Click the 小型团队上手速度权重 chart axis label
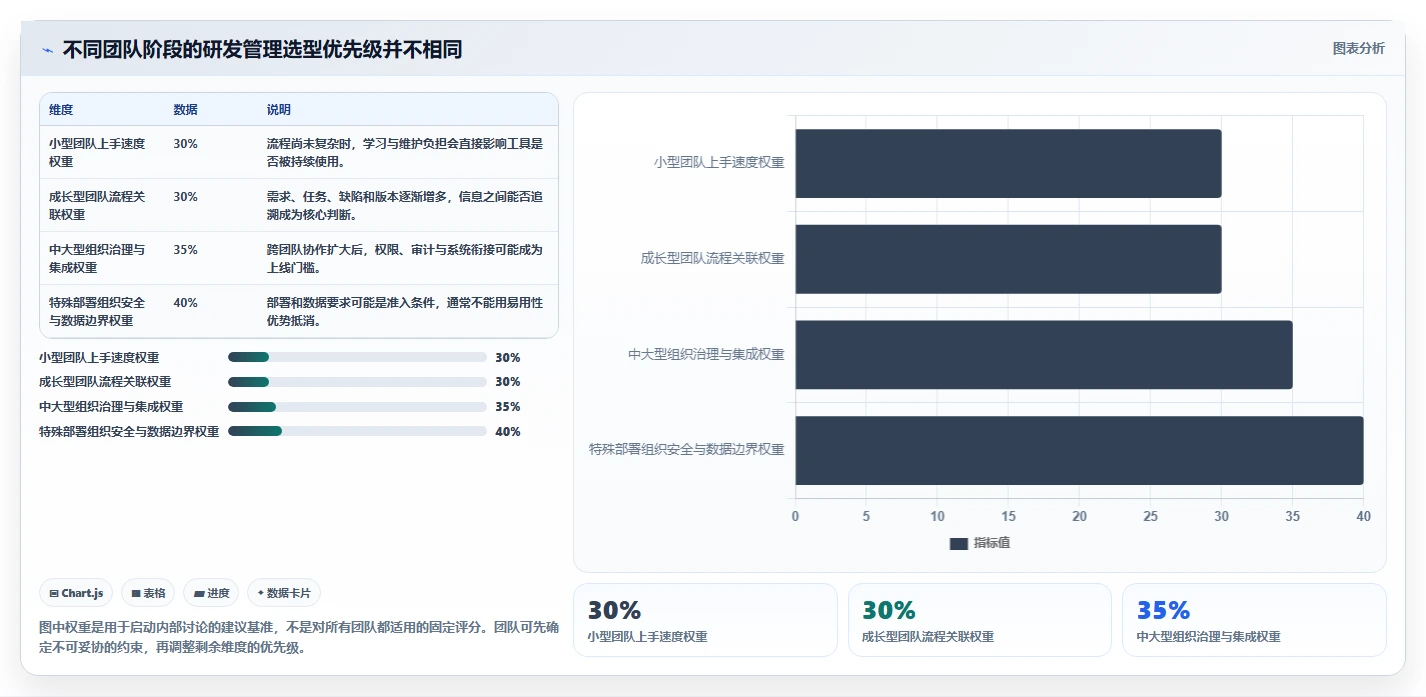Screen dimensions: 1426x697 point(719,162)
